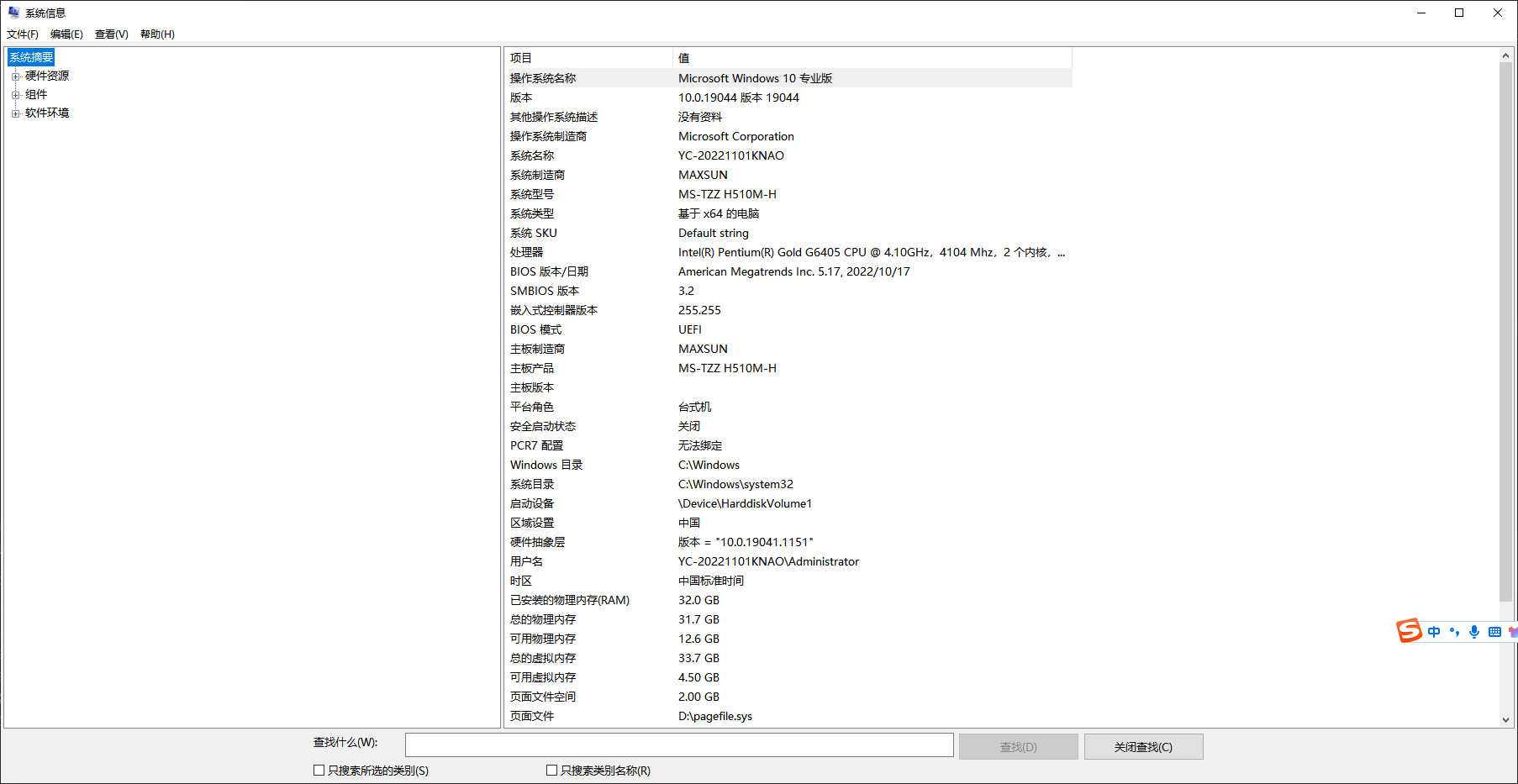Select the SMBIOS 版本 row

tap(788, 291)
